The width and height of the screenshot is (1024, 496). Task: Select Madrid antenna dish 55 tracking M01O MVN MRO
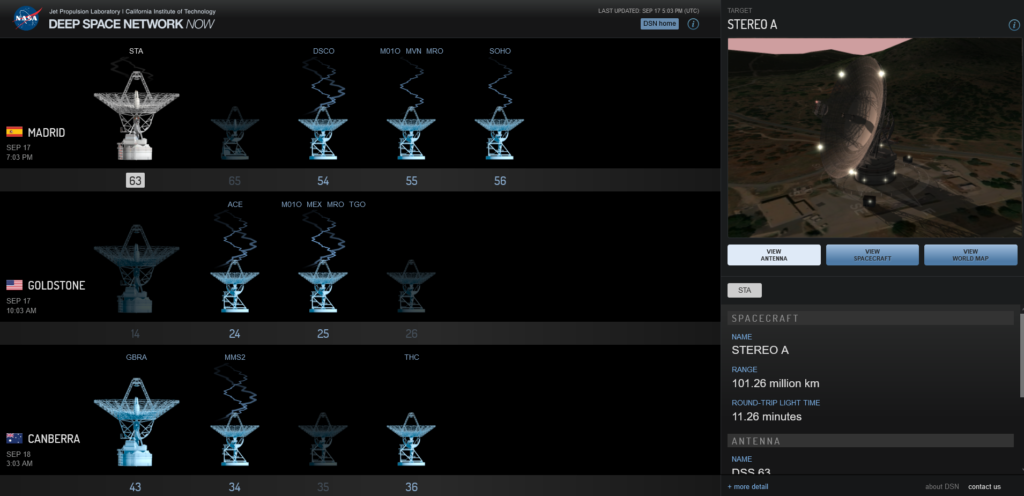[x=411, y=132]
